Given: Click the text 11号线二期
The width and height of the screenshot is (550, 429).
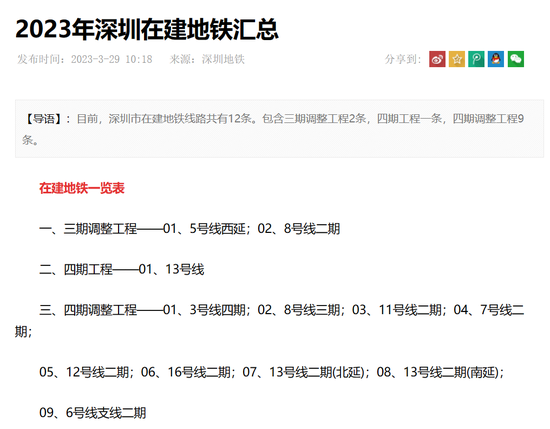Looking at the screenshot, I should [410, 310].
